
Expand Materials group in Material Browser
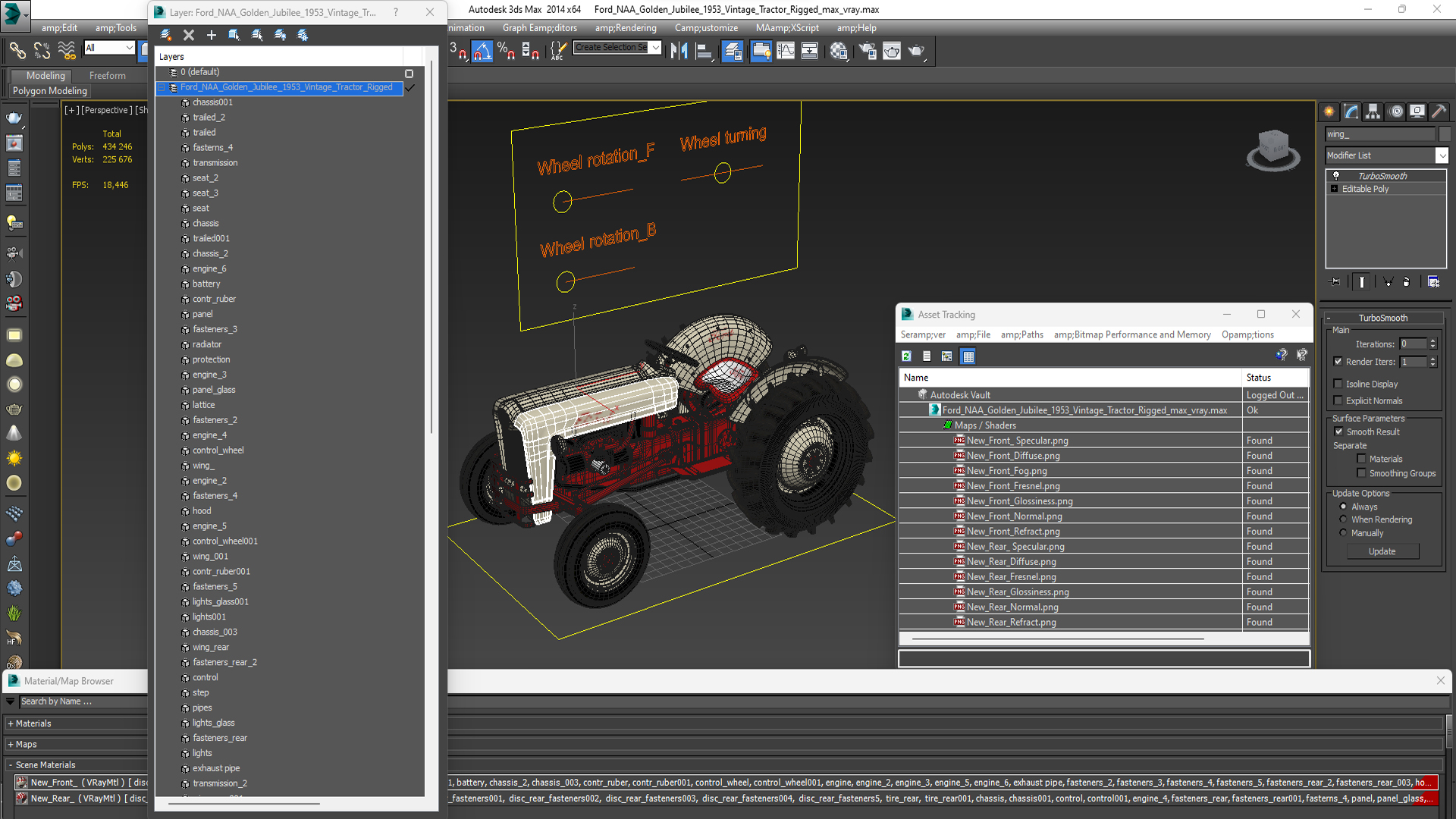11,723
